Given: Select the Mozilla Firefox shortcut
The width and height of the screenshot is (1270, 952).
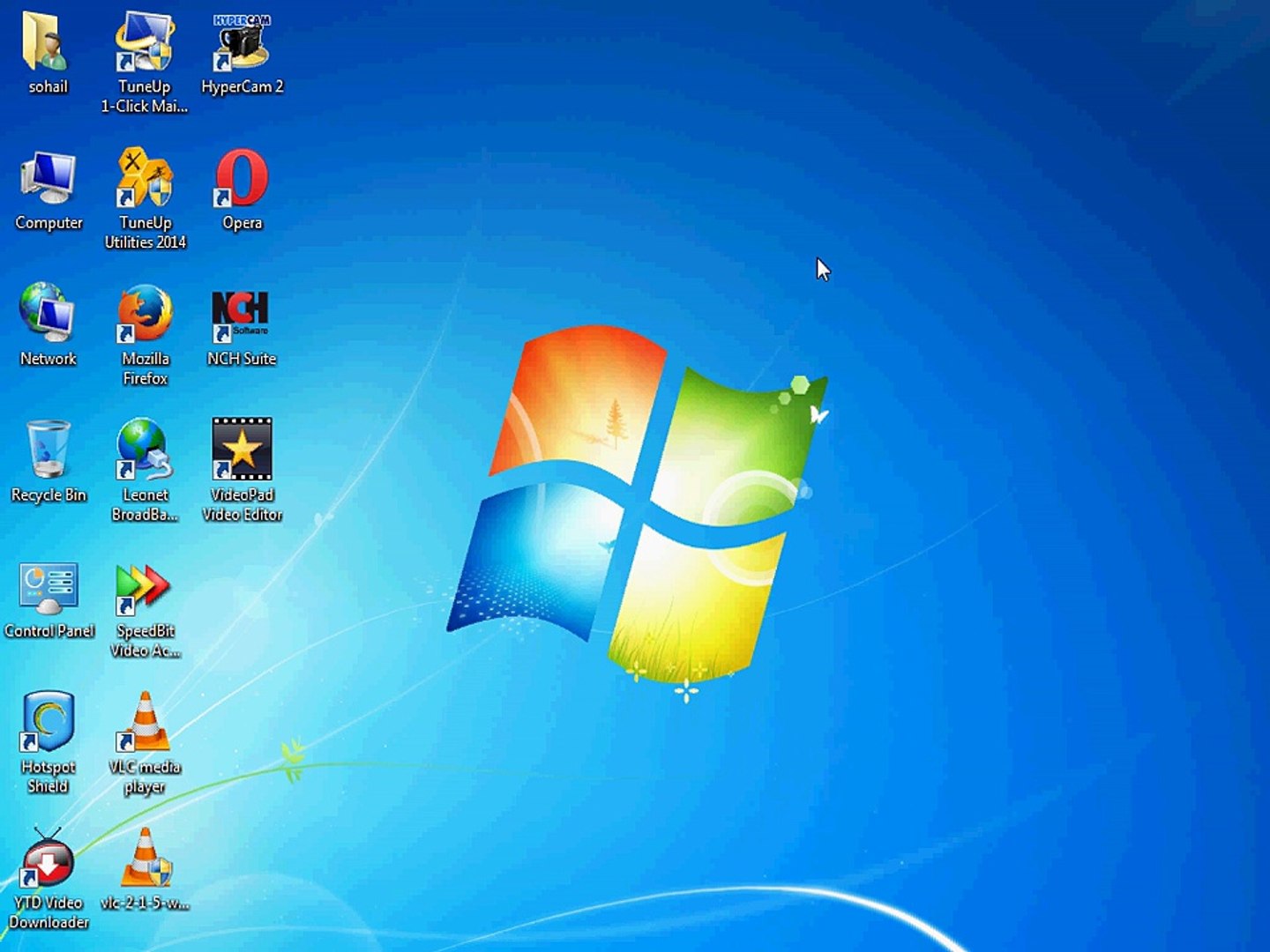Looking at the screenshot, I should (145, 314).
